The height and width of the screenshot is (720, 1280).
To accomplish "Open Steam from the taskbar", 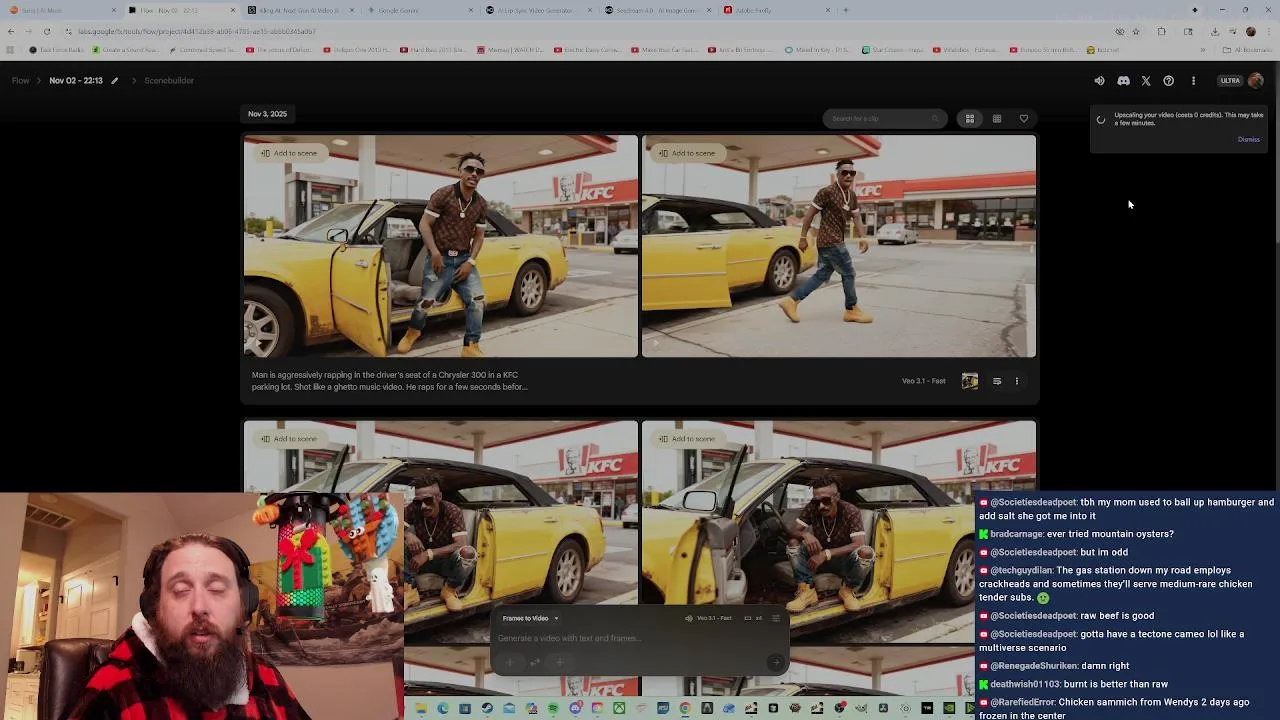I will [487, 709].
